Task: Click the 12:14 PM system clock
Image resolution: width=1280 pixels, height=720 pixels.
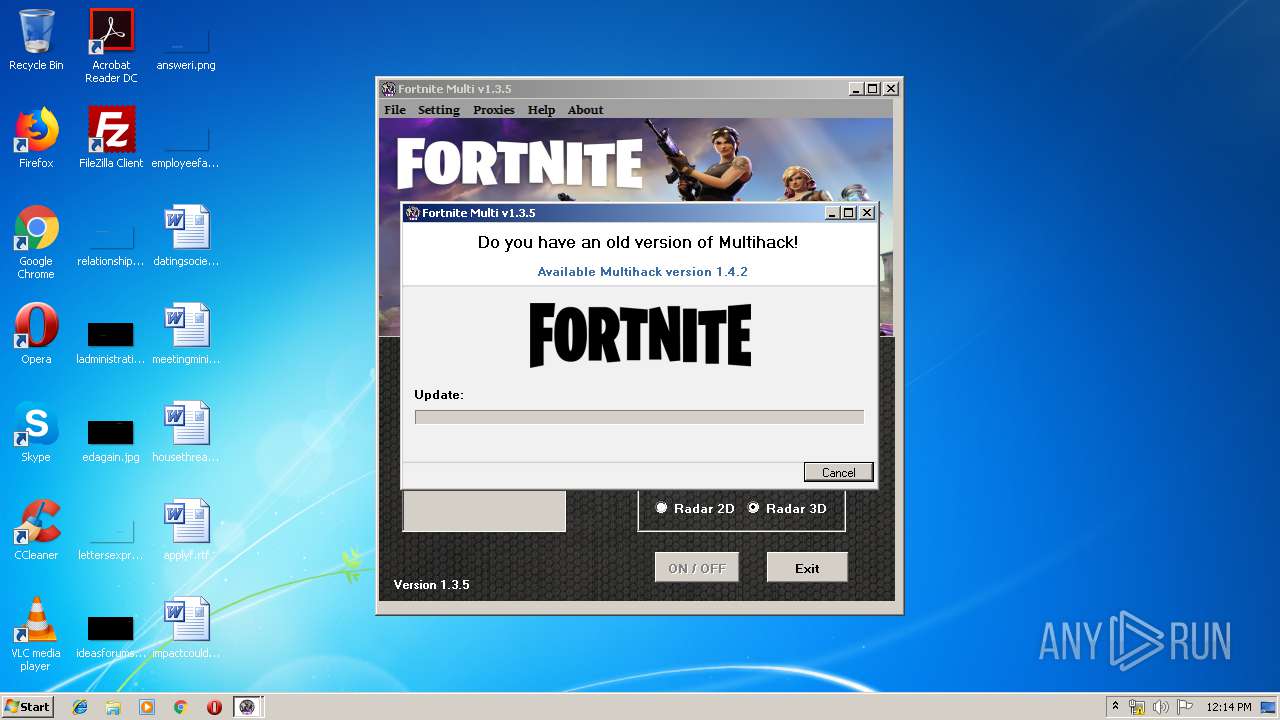Action: coord(1229,707)
